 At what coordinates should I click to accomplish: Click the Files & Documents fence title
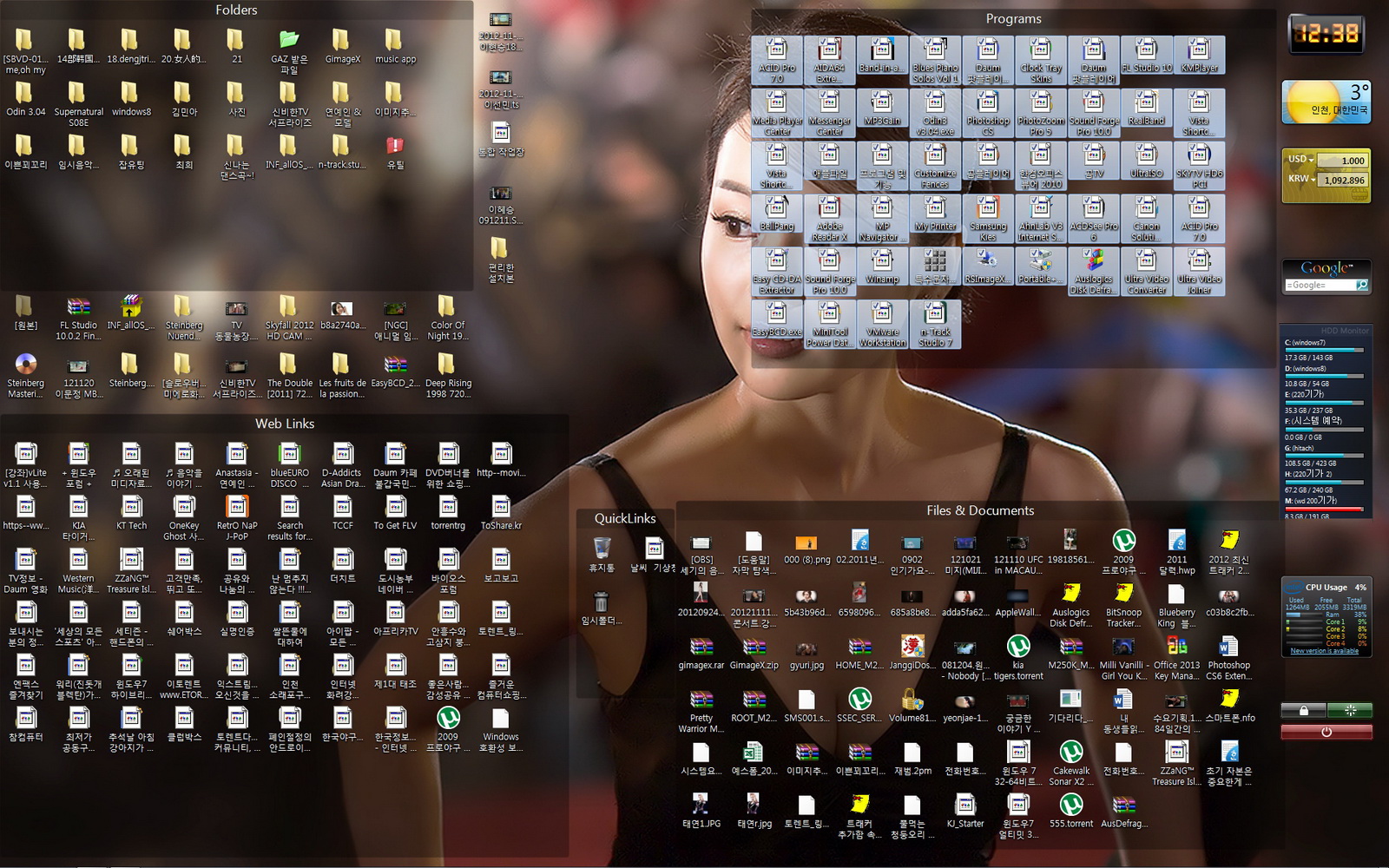tap(980, 510)
